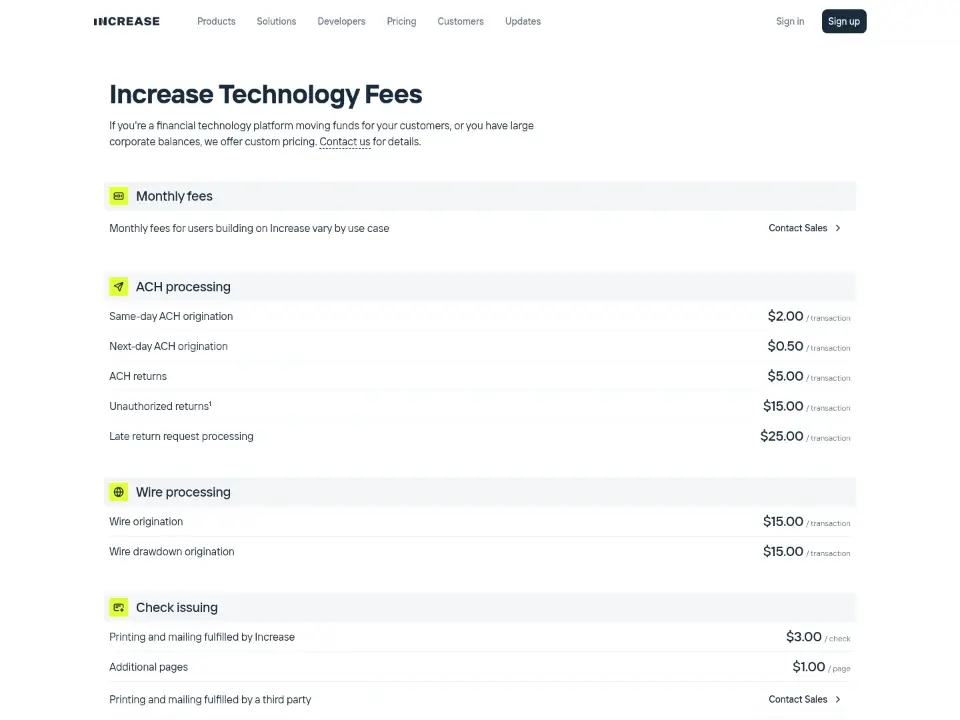Screen dimensions: 960x720
Task: Click the ACH processing paper-plane icon
Action: pos(119,287)
